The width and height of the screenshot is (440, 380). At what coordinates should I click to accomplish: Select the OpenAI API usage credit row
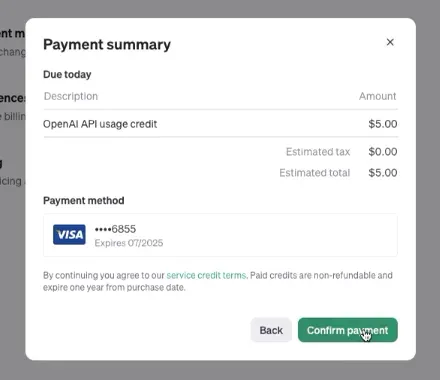pyautogui.click(x=220, y=124)
